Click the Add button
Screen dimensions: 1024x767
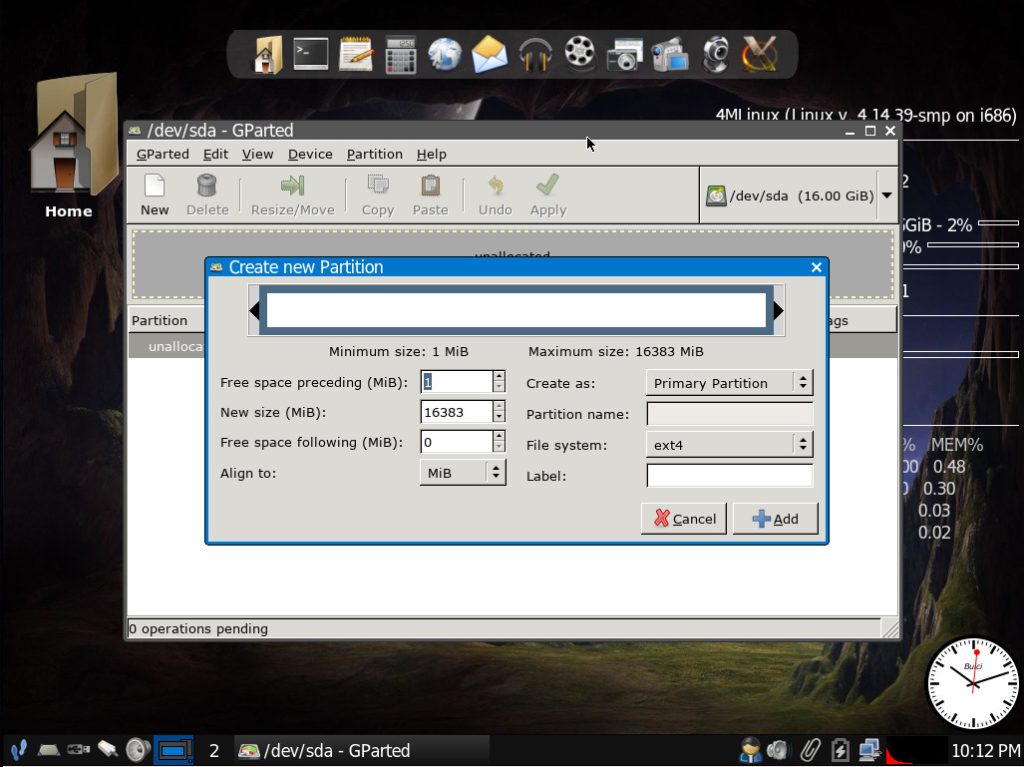tap(775, 519)
